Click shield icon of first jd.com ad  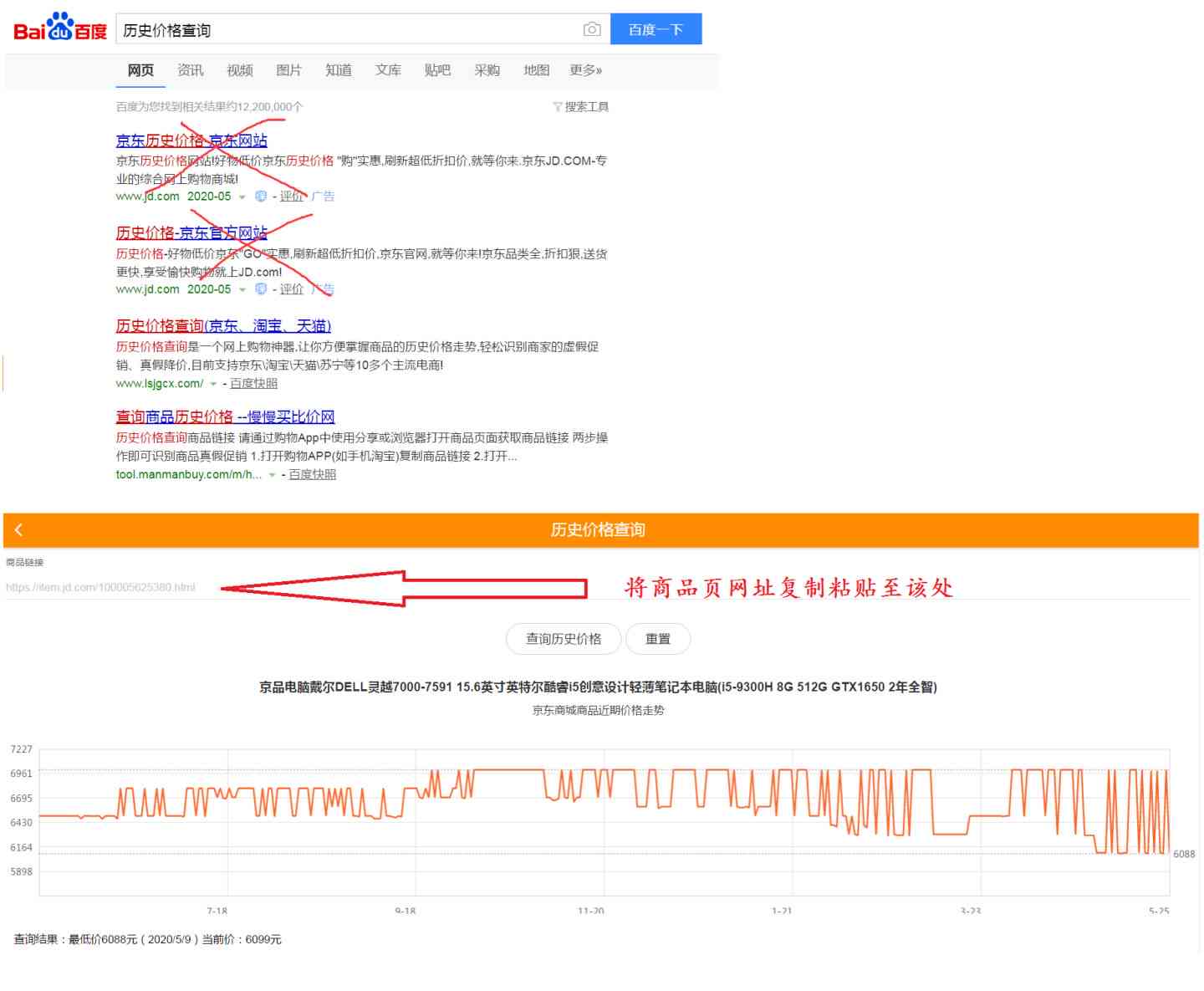[261, 197]
